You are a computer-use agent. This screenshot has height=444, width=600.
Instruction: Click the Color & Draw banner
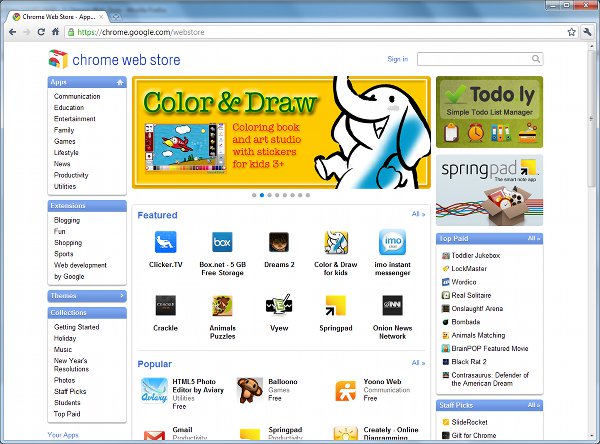pyautogui.click(x=281, y=132)
